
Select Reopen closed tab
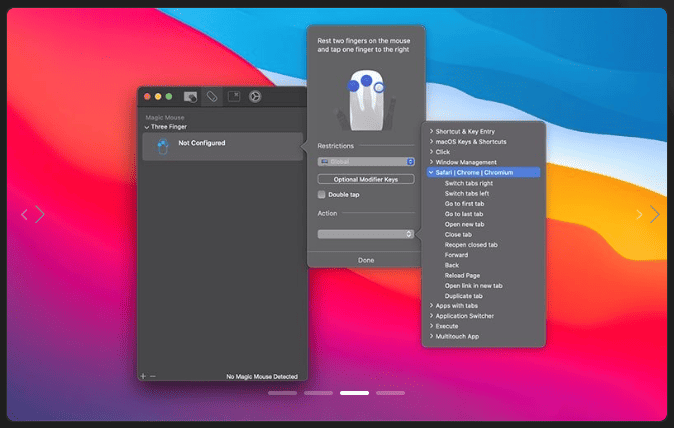(x=471, y=245)
